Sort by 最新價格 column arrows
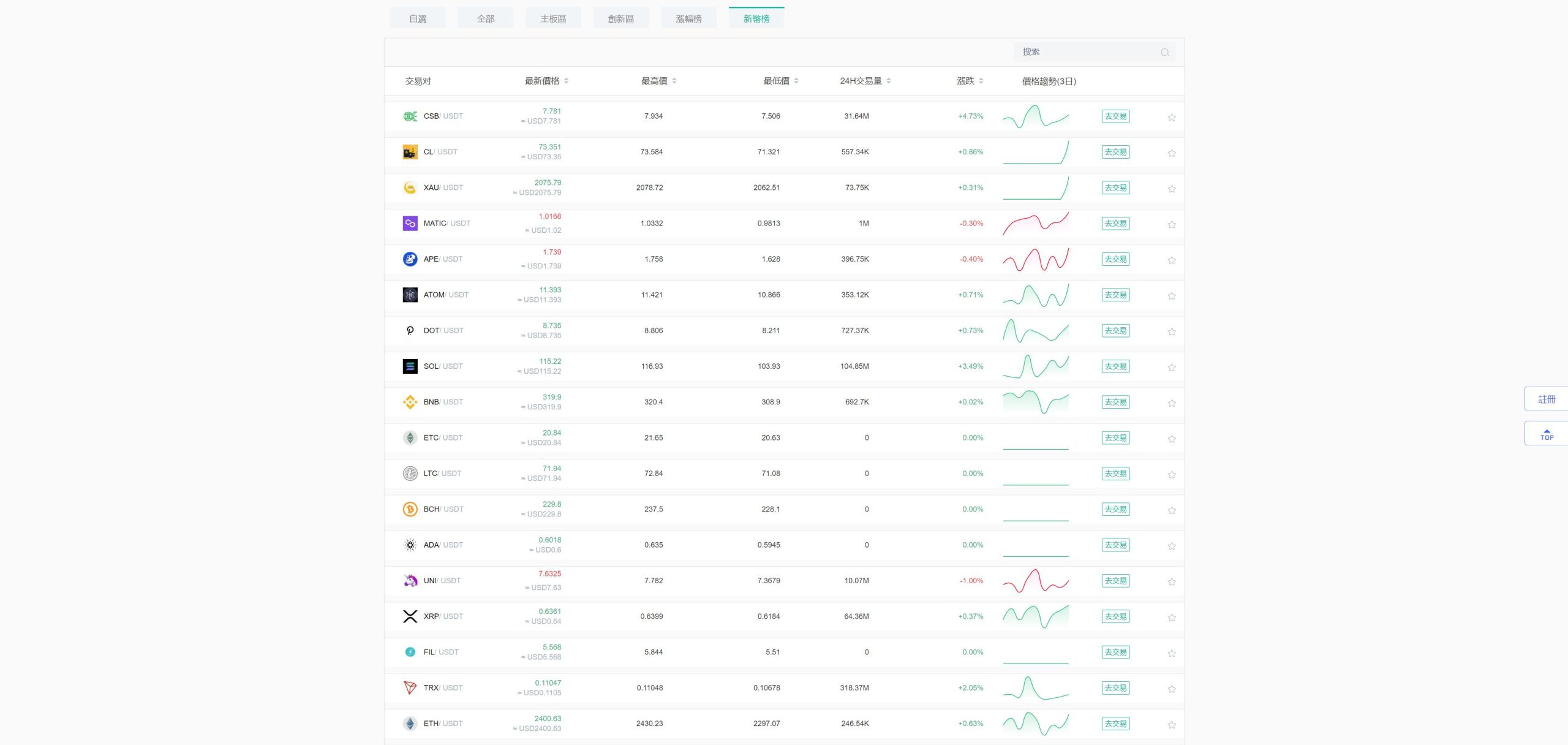The image size is (1568, 745). (x=566, y=81)
